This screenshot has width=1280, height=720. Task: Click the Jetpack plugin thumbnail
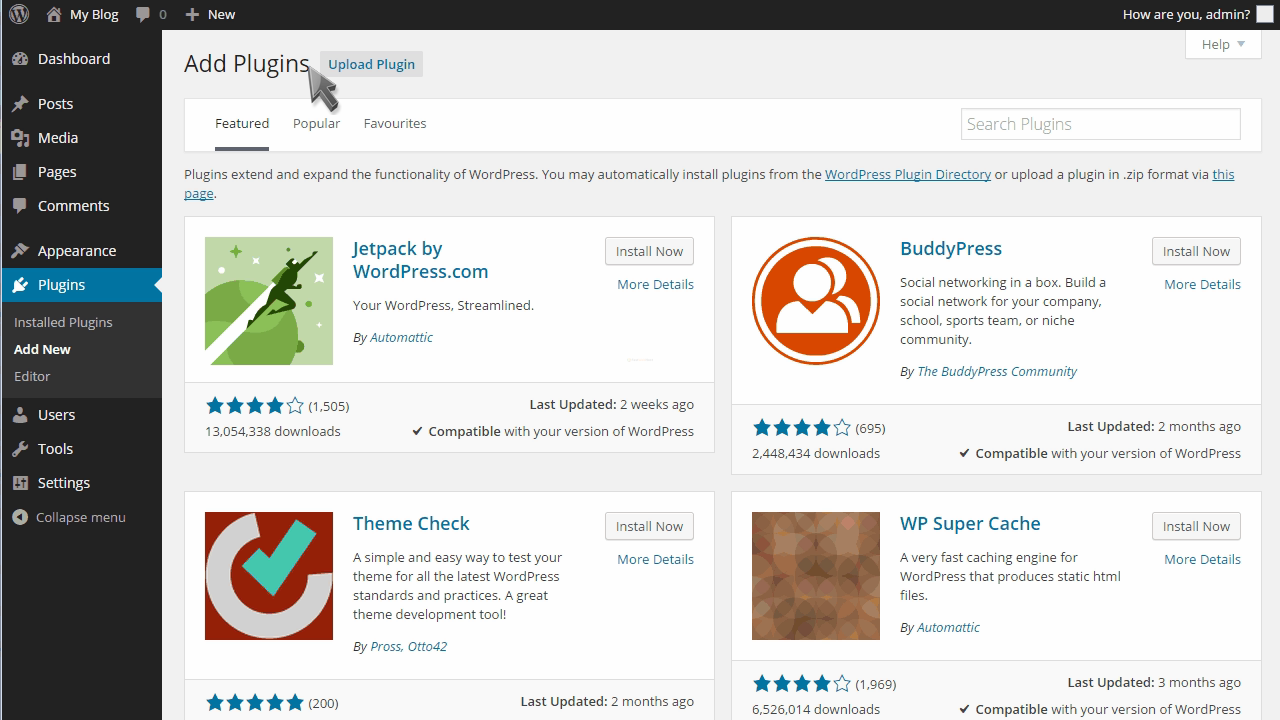point(269,301)
